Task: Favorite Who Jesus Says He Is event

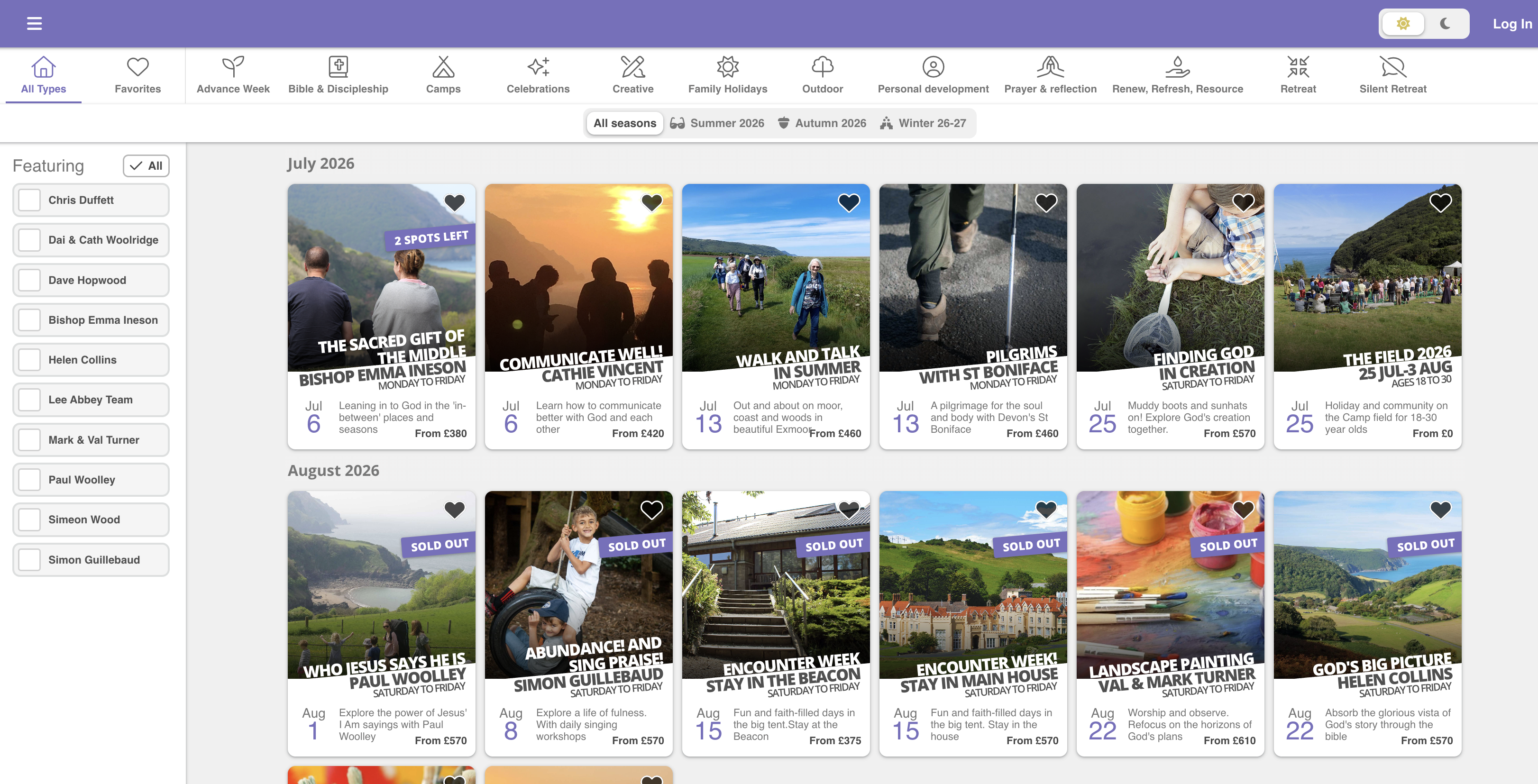Action: (x=454, y=510)
